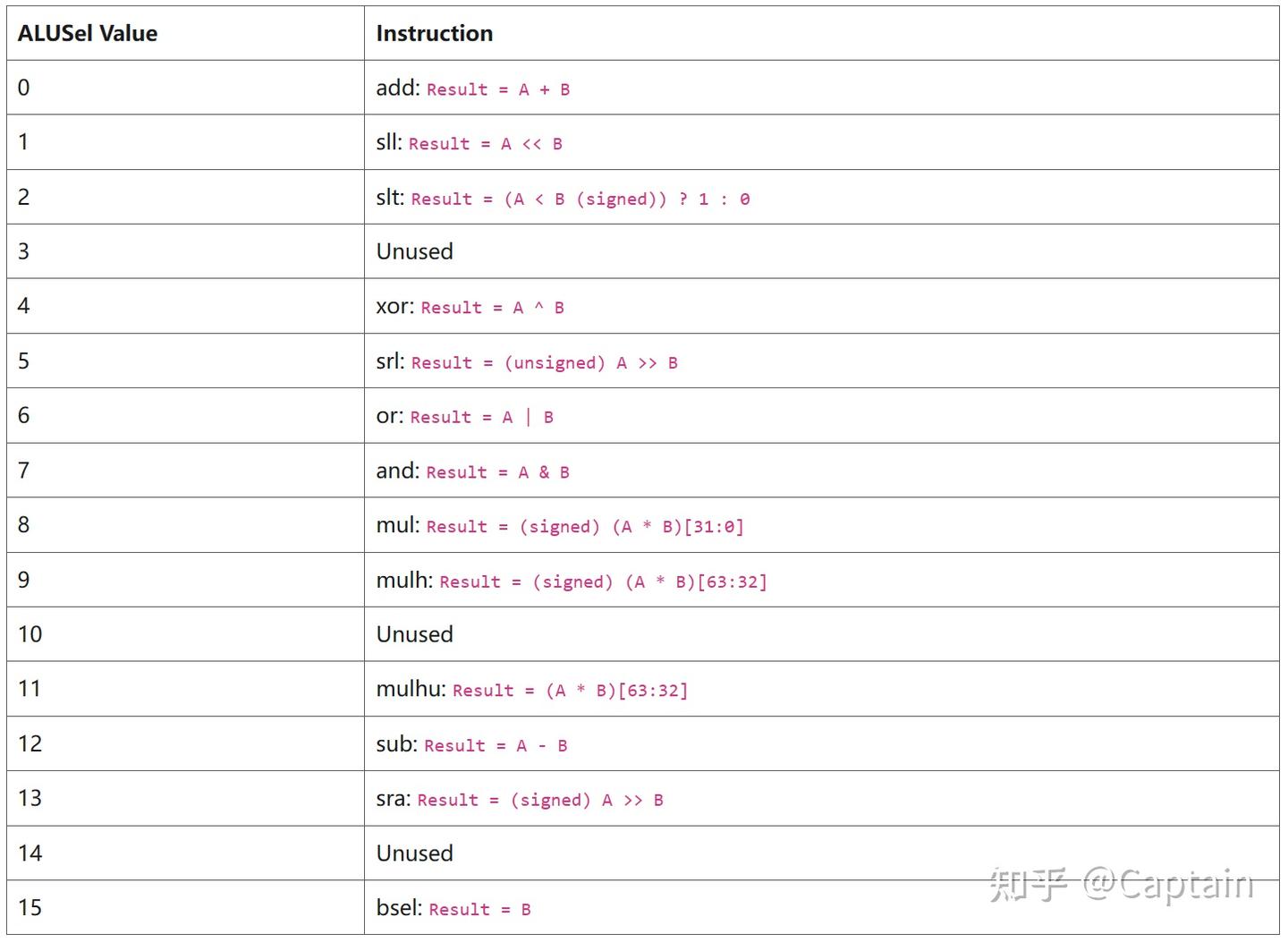Click the Unused cell for value 3
The image size is (1288, 942).
[x=415, y=251]
